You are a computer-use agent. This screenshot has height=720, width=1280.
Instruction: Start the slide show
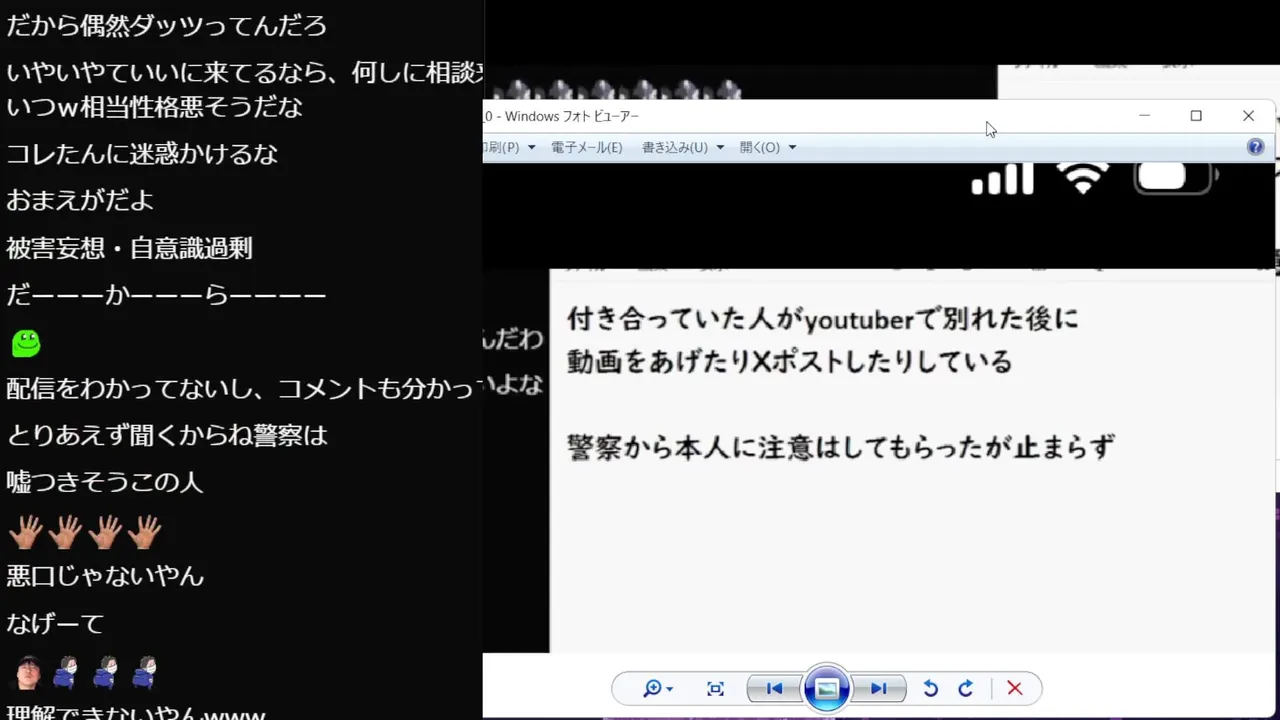(x=826, y=688)
